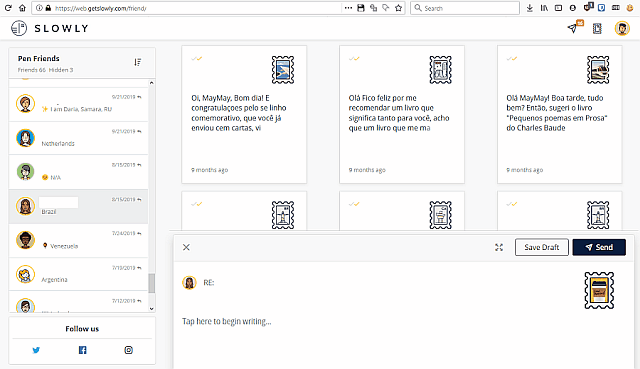Select friend from Argentina
Screen dimensions: 640x369
pos(78,274)
